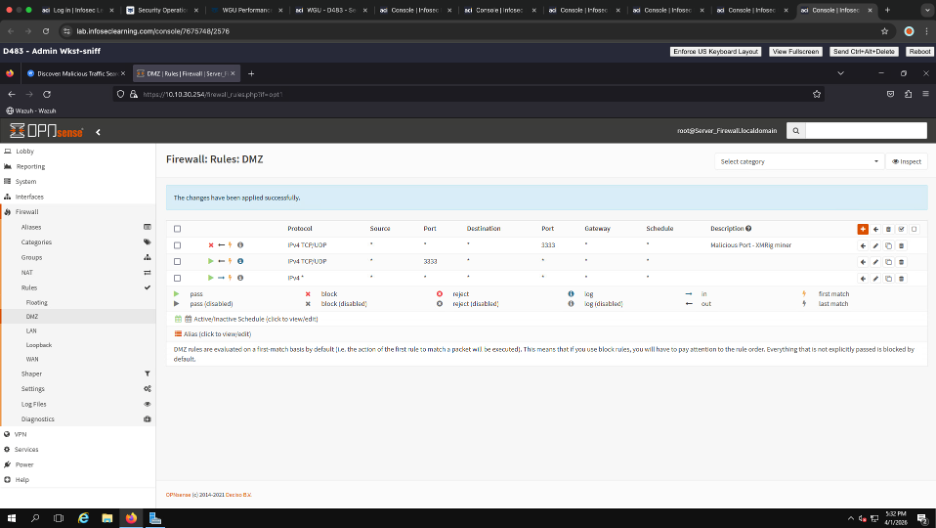
Task: Bookmark this page with Firefox star
Action: (x=817, y=94)
